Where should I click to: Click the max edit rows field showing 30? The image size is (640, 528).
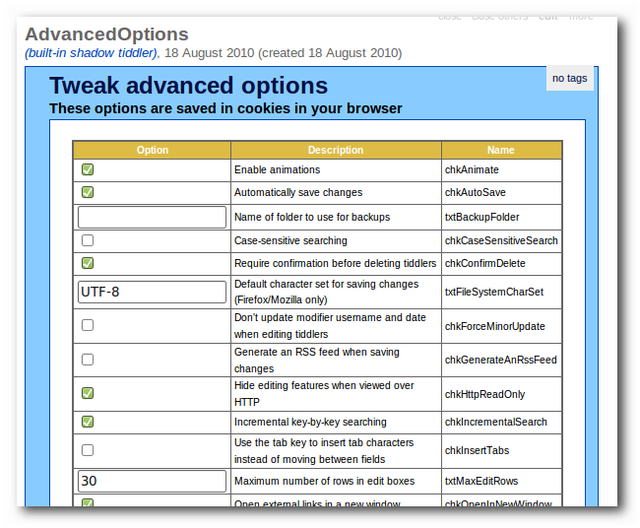[x=152, y=481]
